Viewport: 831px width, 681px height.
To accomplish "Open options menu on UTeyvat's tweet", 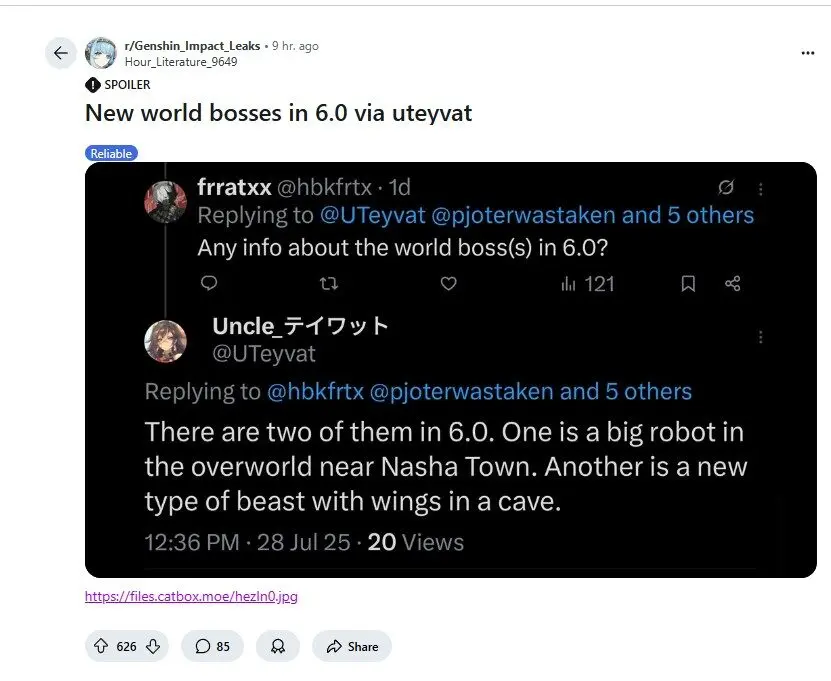I will 760,337.
